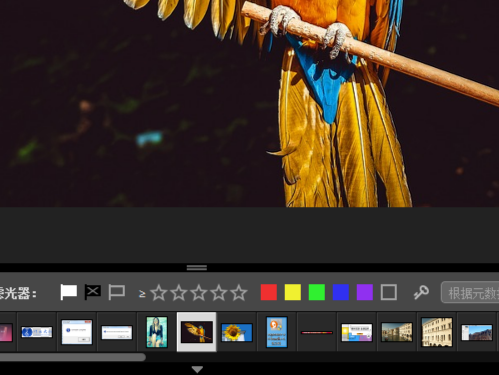The height and width of the screenshot is (375, 499).
Task: Click the filter label 滤光器
Action: (x=18, y=293)
